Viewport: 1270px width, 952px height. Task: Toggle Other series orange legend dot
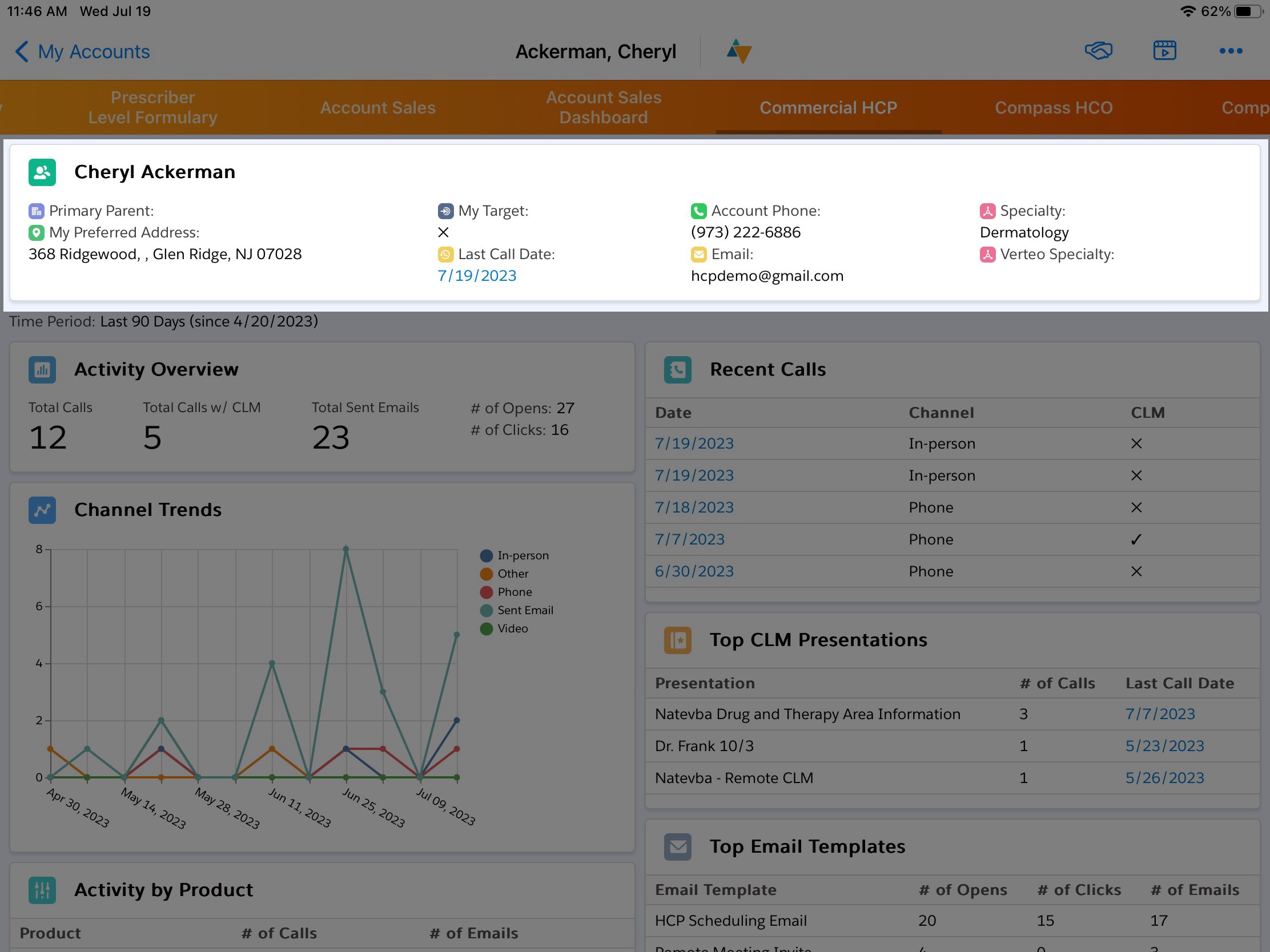(x=486, y=574)
